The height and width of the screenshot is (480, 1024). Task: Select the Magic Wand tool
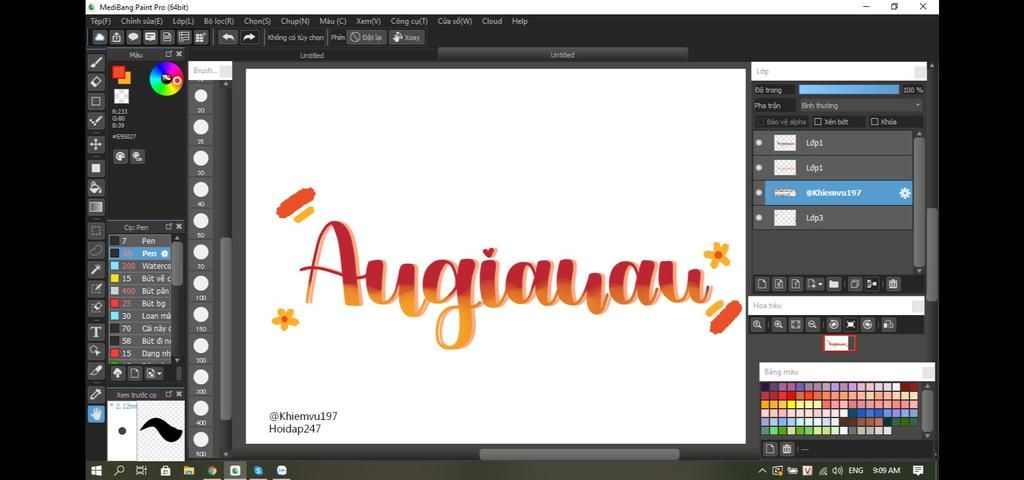click(96, 269)
